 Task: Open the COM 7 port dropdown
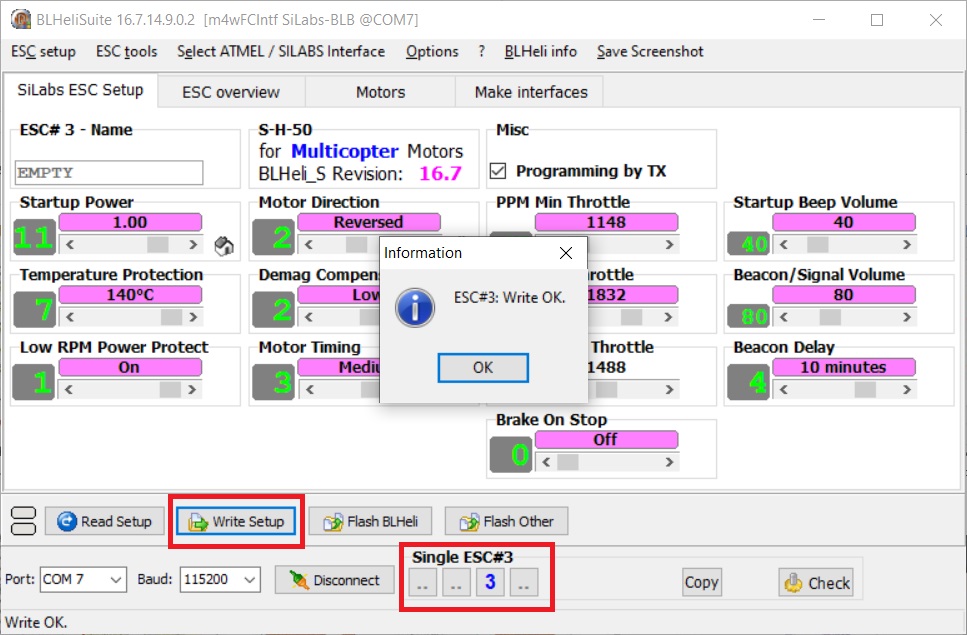(x=83, y=580)
